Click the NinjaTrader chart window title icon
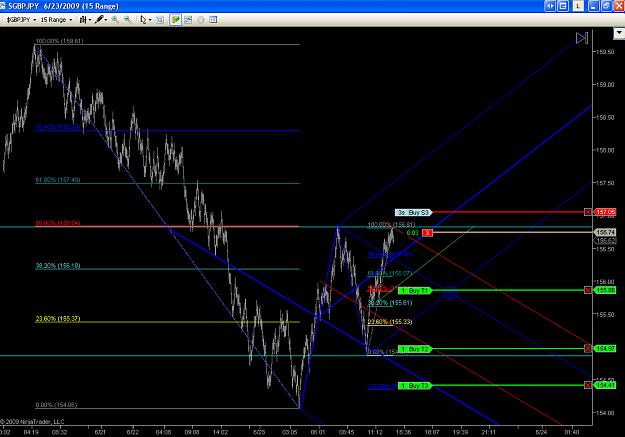This screenshot has height=437, width=625. pyautogui.click(x=3, y=6)
